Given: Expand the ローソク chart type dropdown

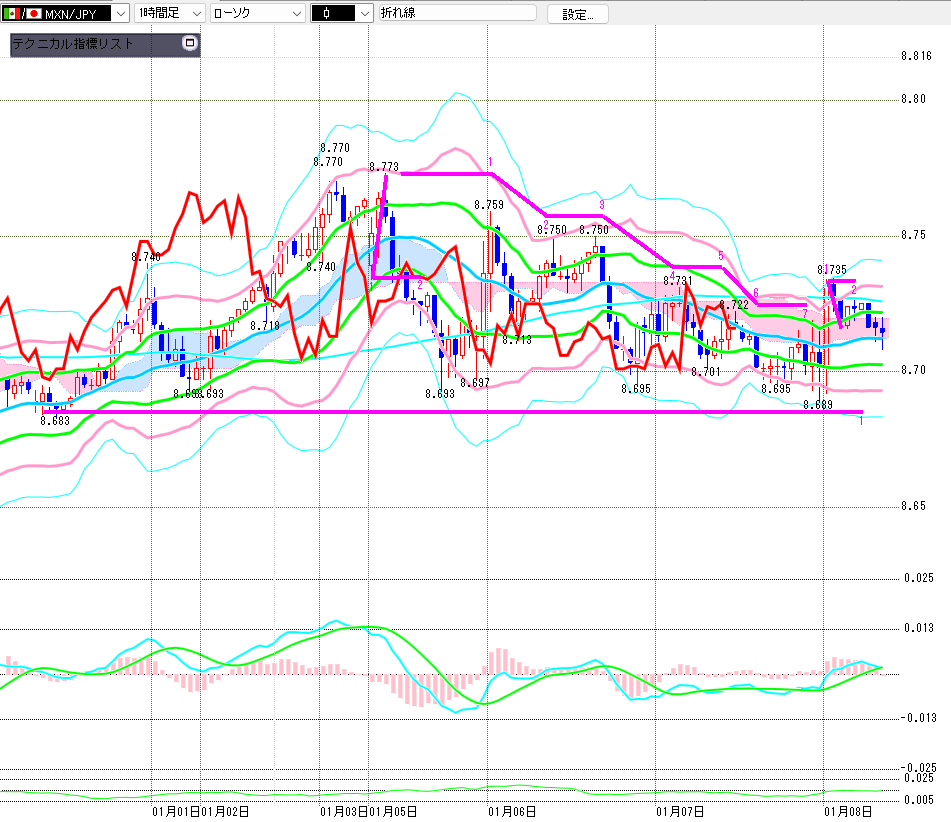Looking at the screenshot, I should (296, 14).
